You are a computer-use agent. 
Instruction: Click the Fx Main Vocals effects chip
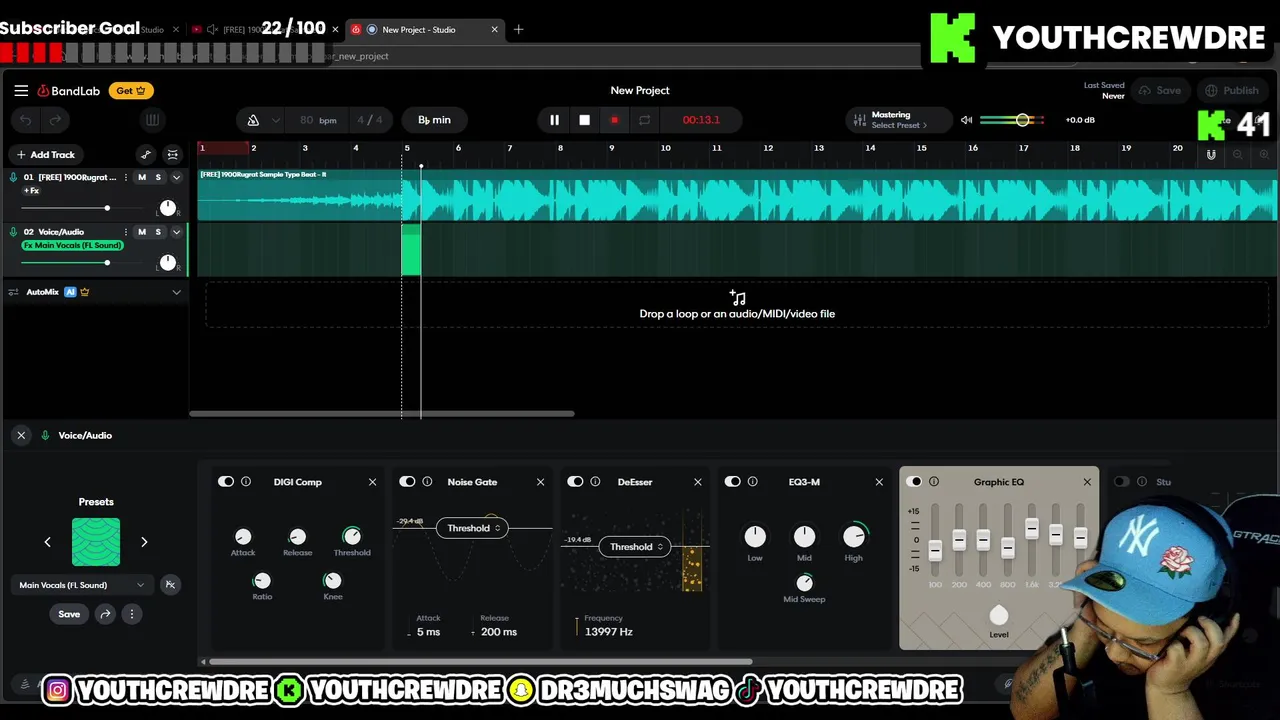pyautogui.click(x=72, y=246)
